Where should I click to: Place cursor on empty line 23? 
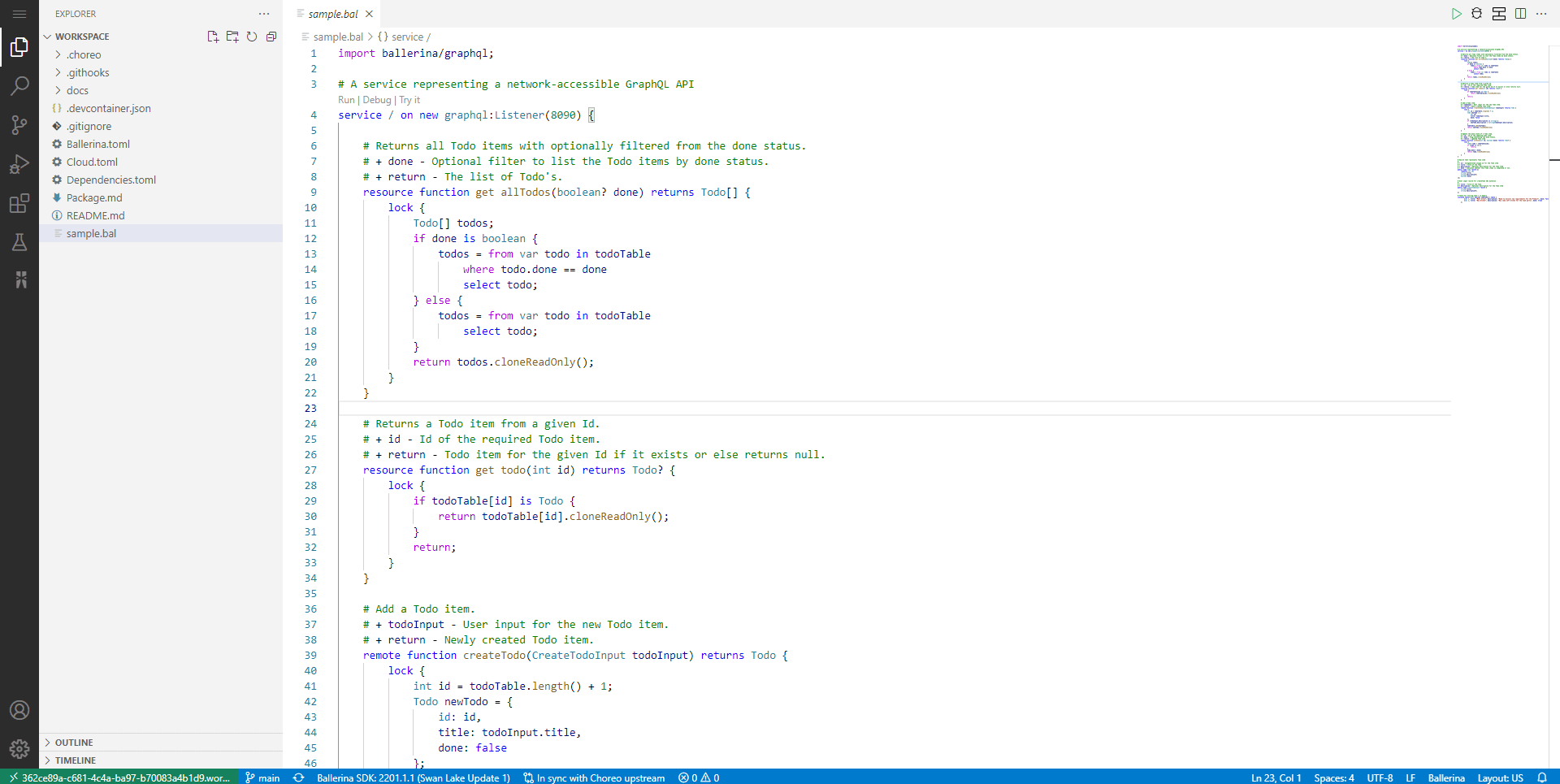coord(894,408)
